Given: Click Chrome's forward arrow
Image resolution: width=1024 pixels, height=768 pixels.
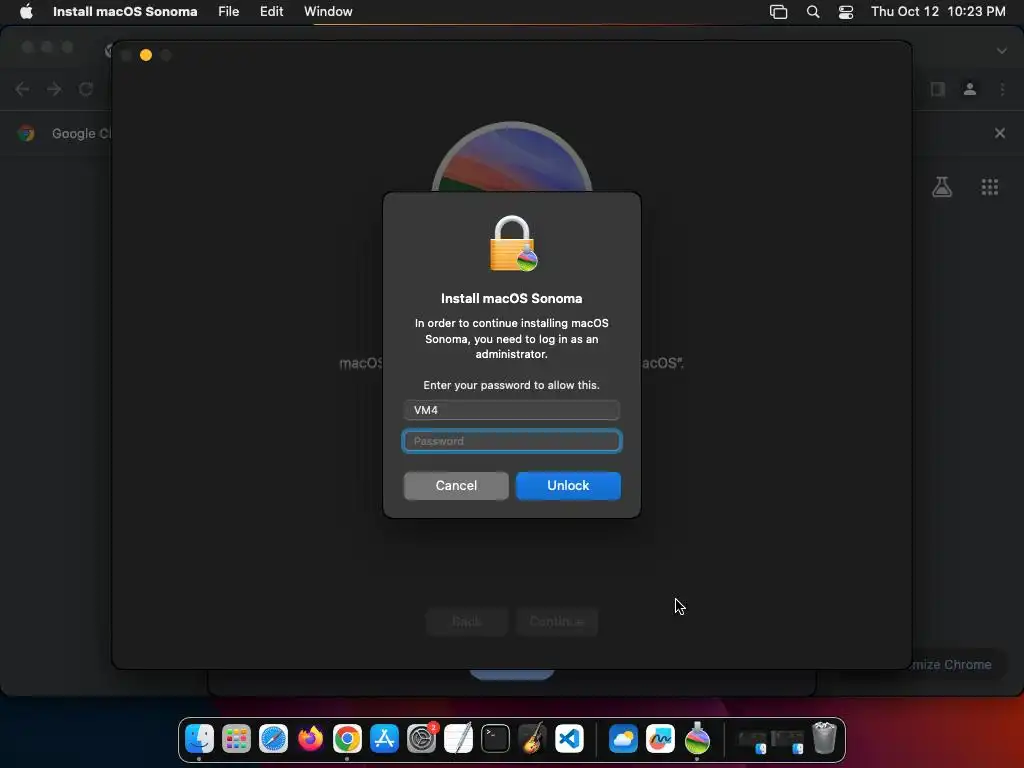Looking at the screenshot, I should pos(54,89).
